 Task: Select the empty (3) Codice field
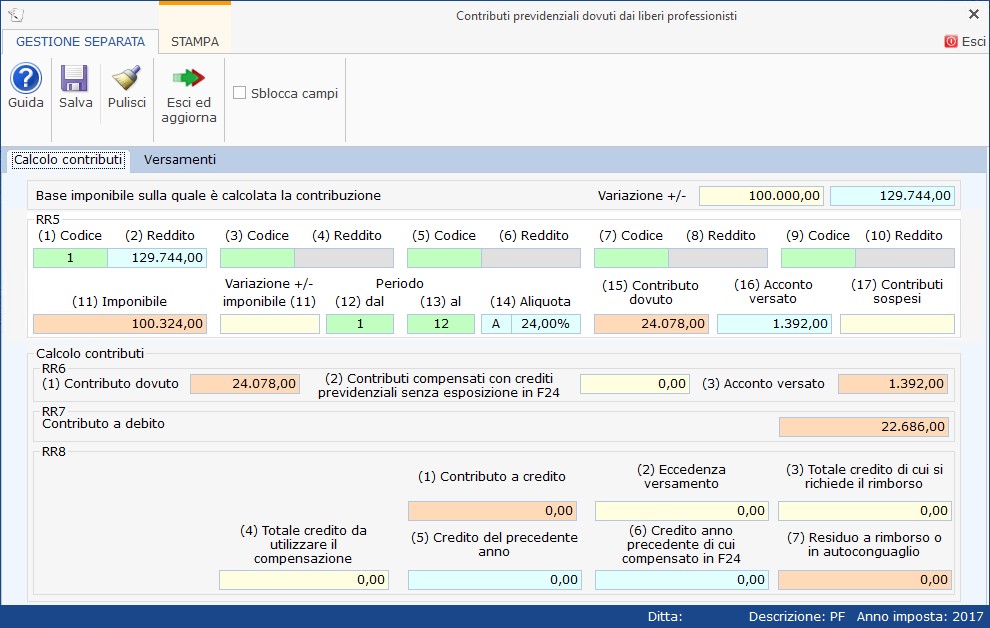pos(257,258)
